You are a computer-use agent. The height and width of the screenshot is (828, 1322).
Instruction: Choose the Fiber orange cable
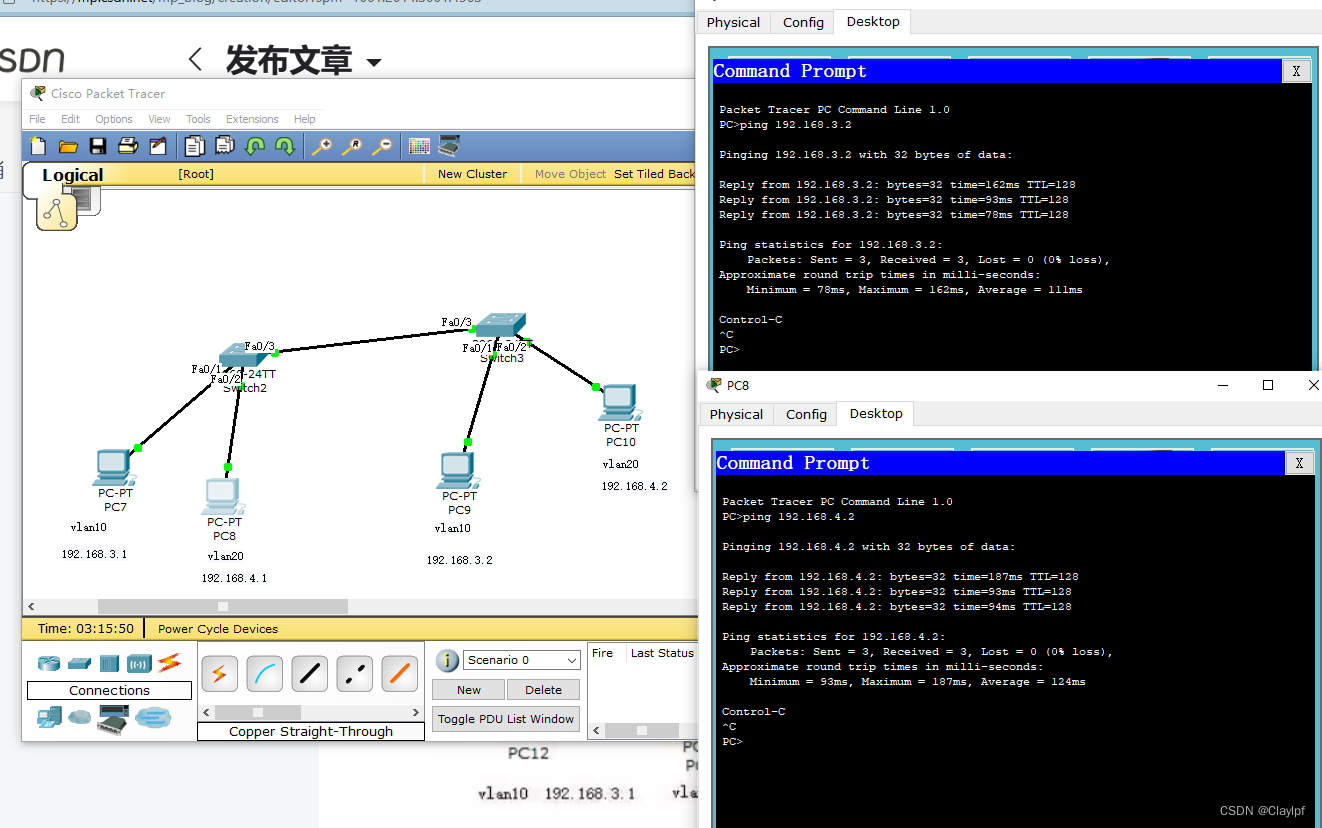pos(400,674)
